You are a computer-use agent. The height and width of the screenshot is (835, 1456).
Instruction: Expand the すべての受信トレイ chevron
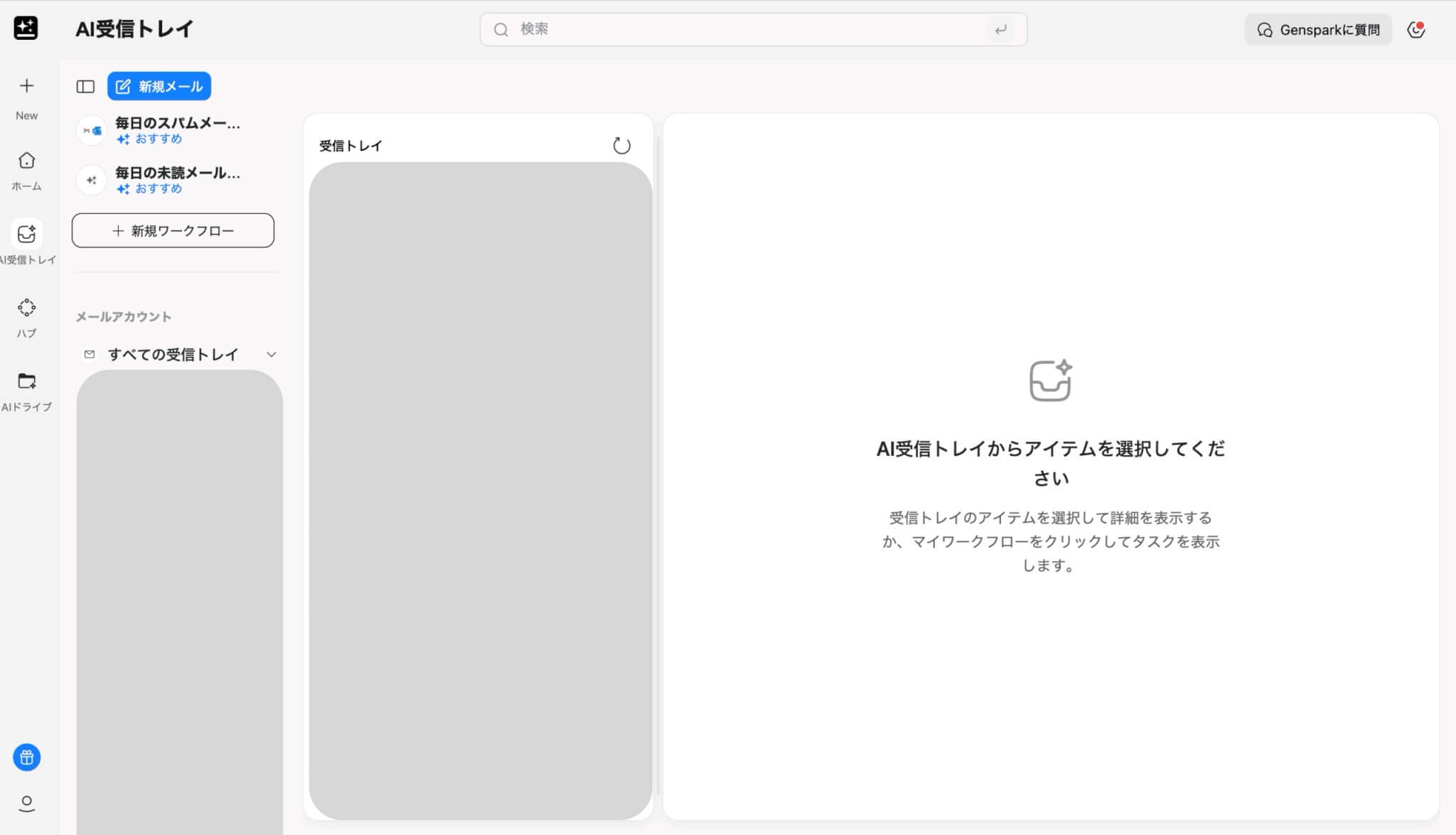pos(271,354)
